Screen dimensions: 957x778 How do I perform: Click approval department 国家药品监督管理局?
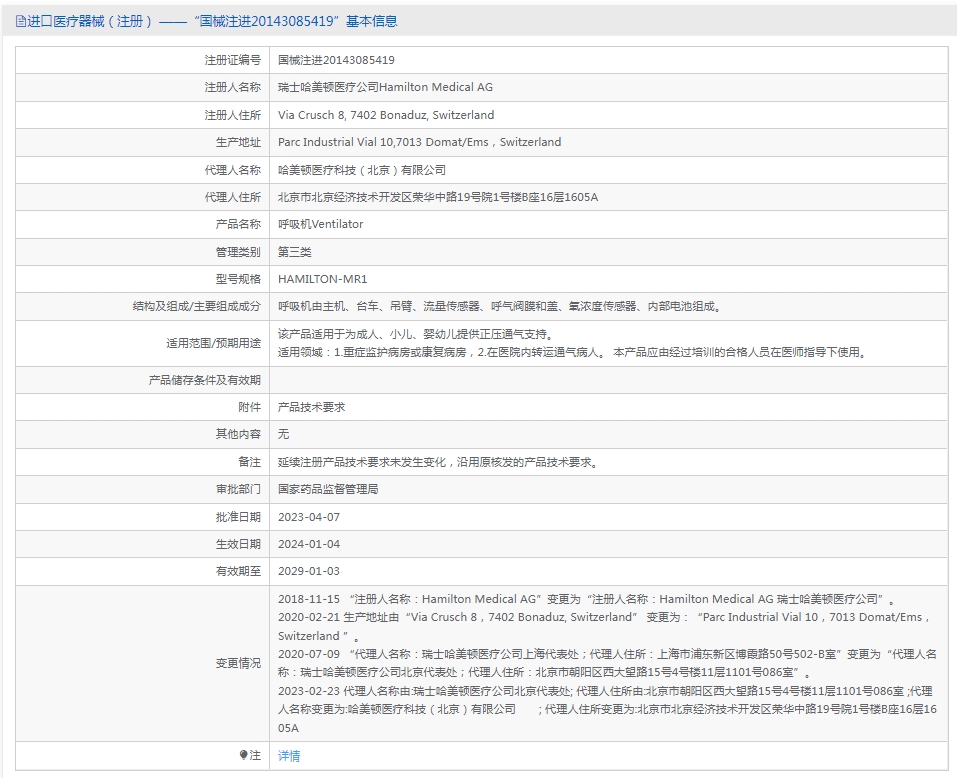328,489
